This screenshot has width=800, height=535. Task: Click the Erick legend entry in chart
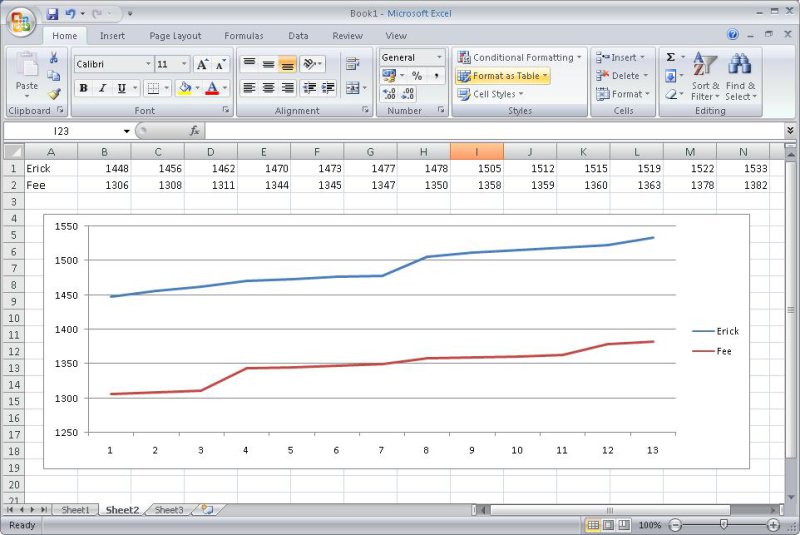715,331
